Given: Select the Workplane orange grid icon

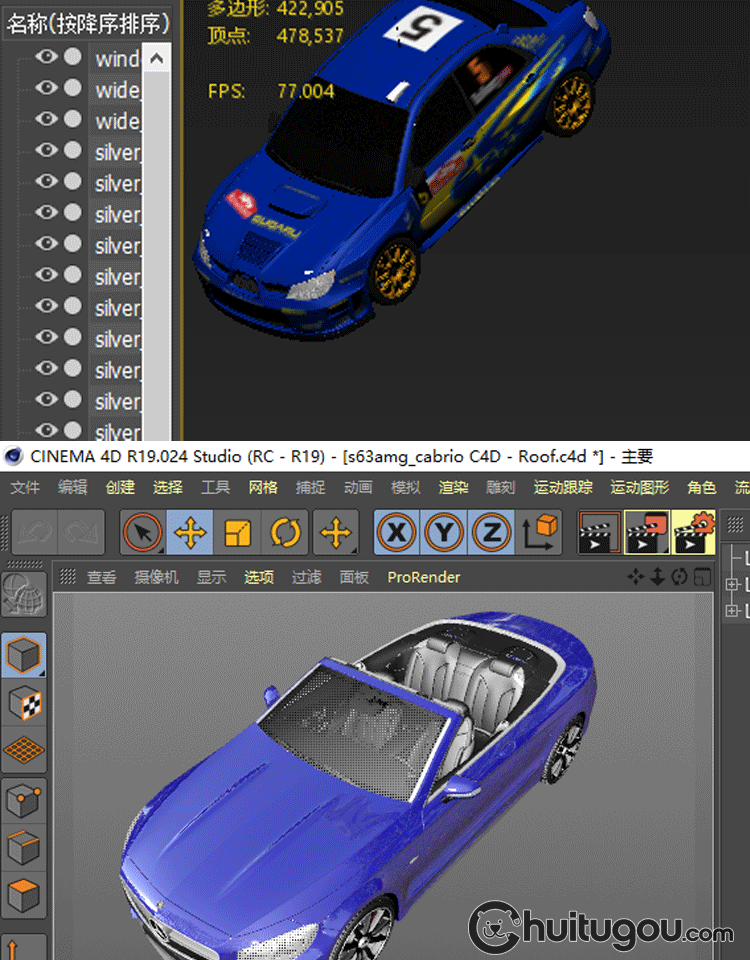Looking at the screenshot, I should click(24, 750).
